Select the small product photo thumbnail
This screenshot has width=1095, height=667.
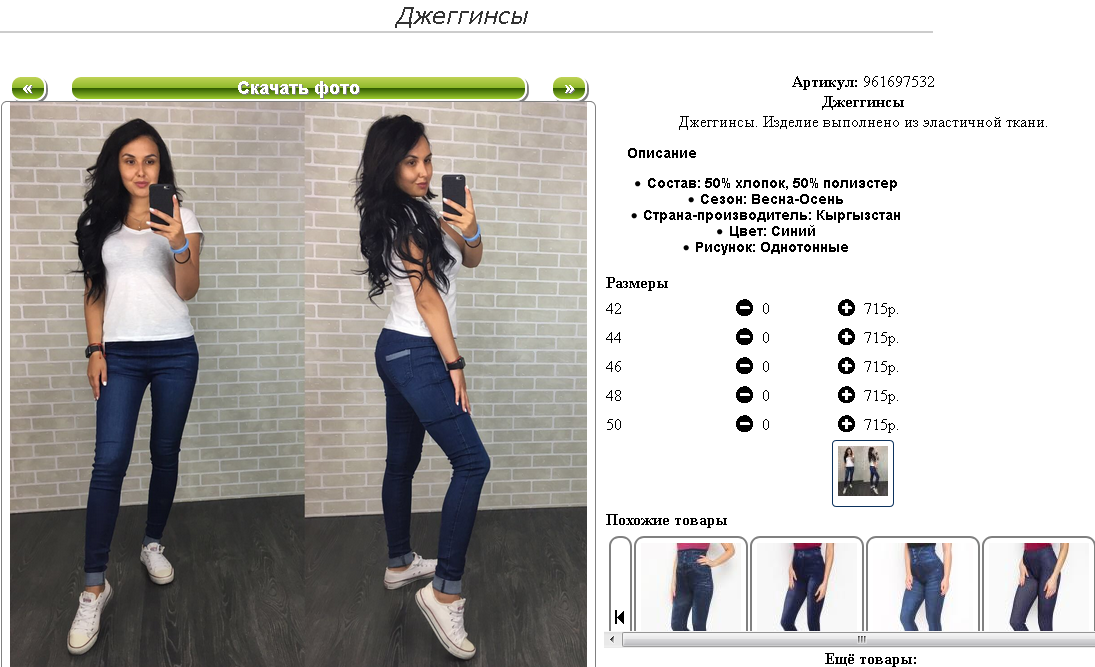point(862,473)
